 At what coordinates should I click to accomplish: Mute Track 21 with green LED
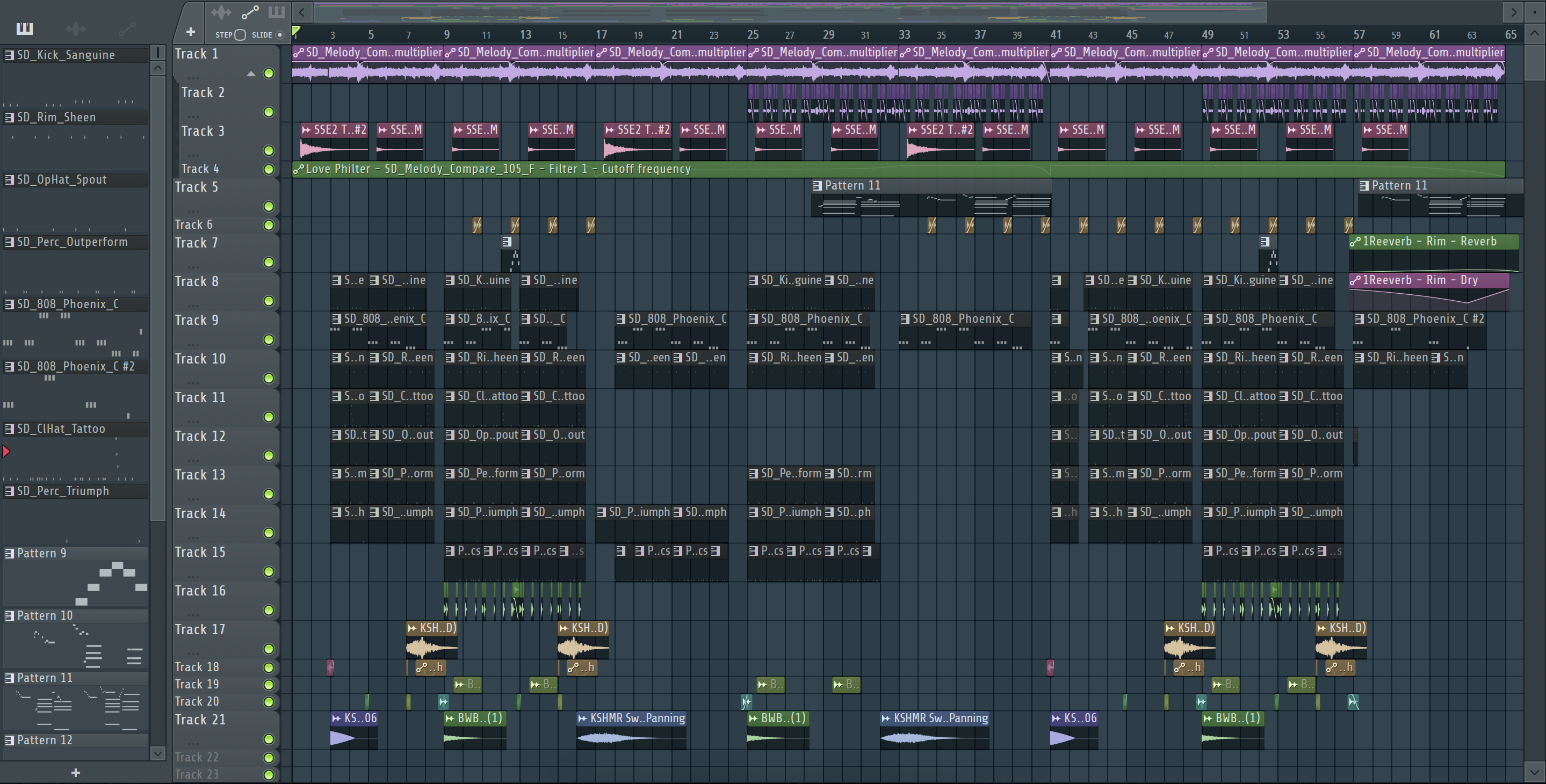click(269, 739)
